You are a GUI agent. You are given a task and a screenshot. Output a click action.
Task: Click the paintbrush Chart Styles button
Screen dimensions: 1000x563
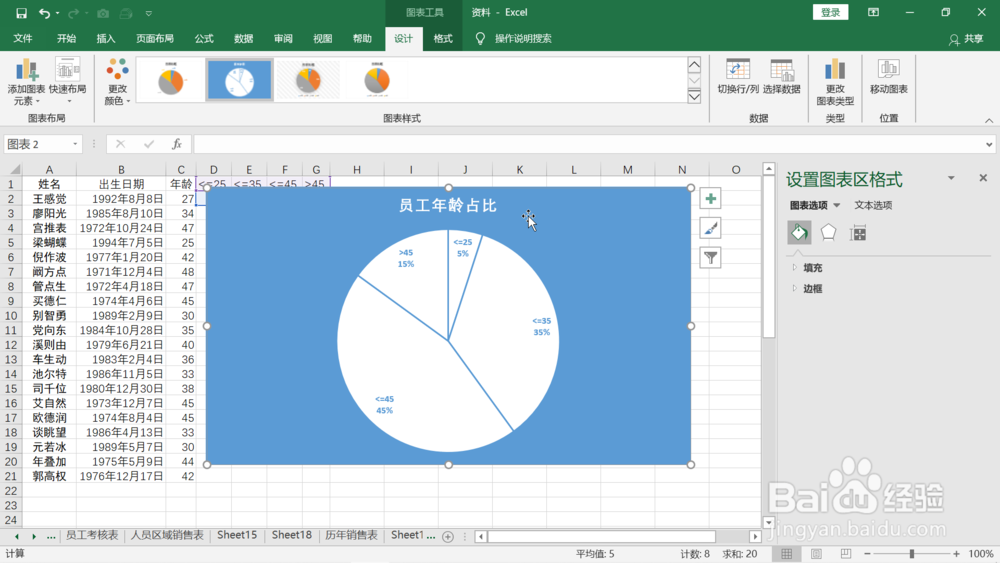point(710,228)
